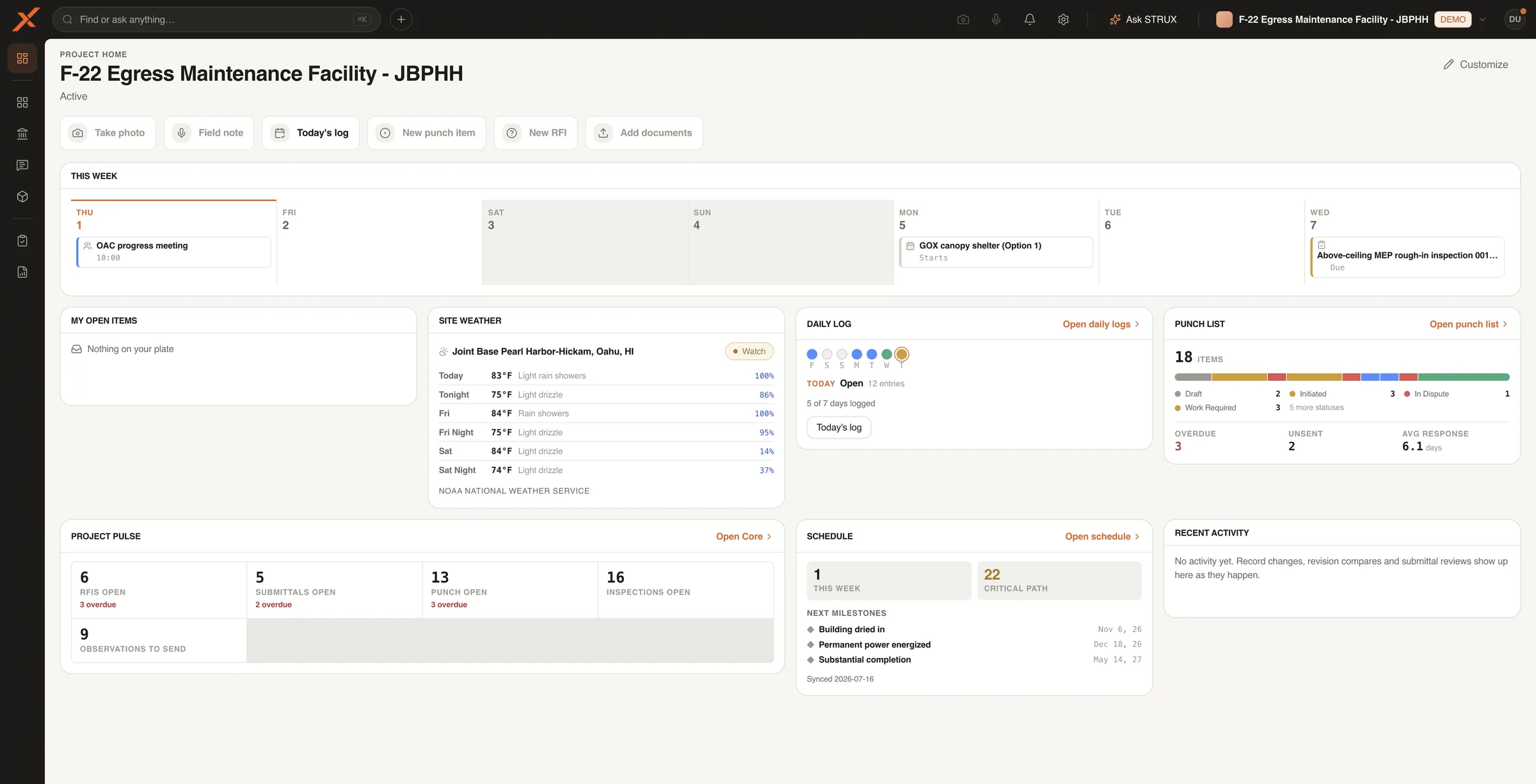Image resolution: width=1536 pixels, height=784 pixels.
Task: Click Today's log button in Daily Log card
Action: 839,428
